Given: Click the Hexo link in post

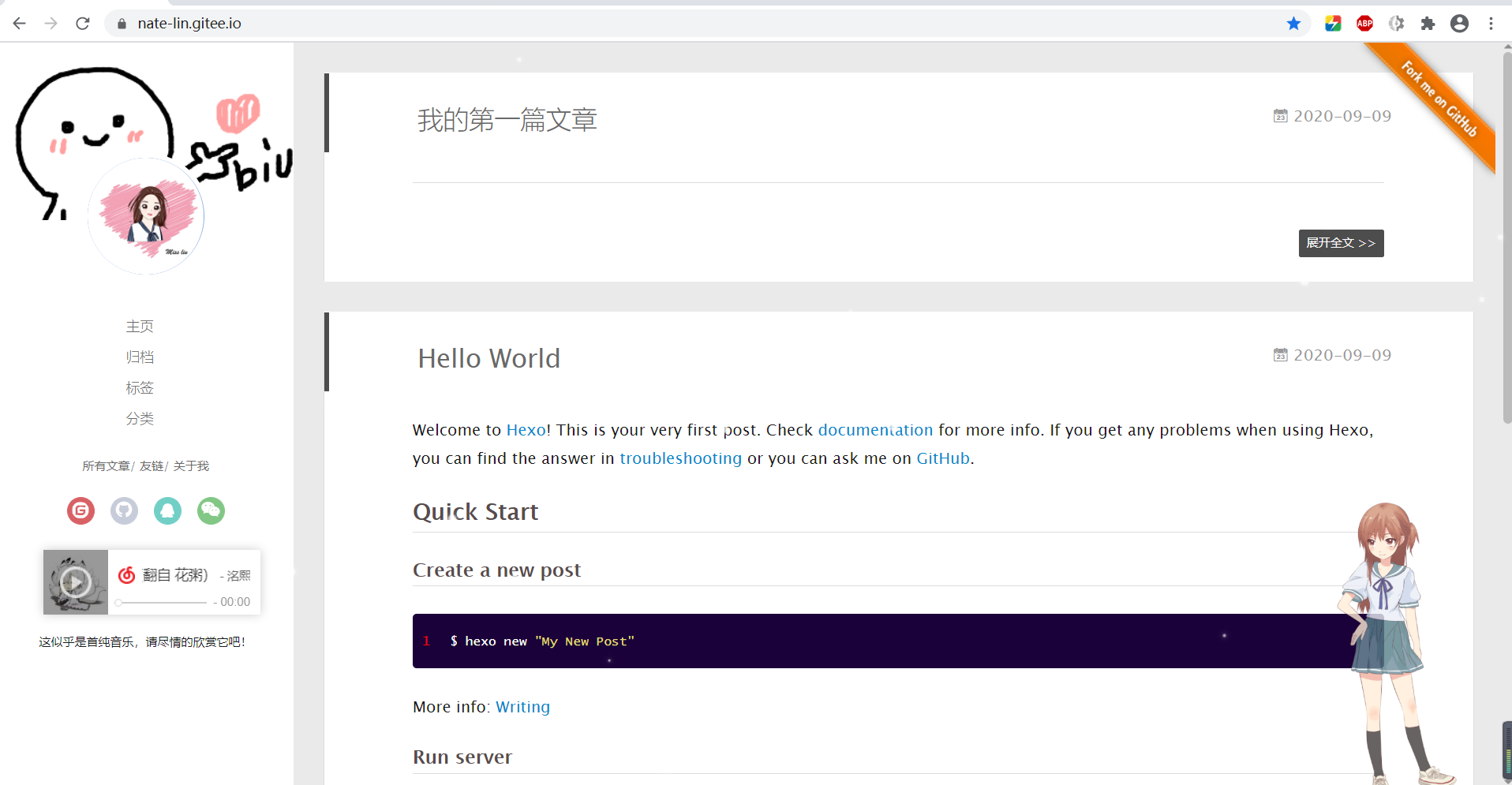Looking at the screenshot, I should pyautogui.click(x=526, y=430).
